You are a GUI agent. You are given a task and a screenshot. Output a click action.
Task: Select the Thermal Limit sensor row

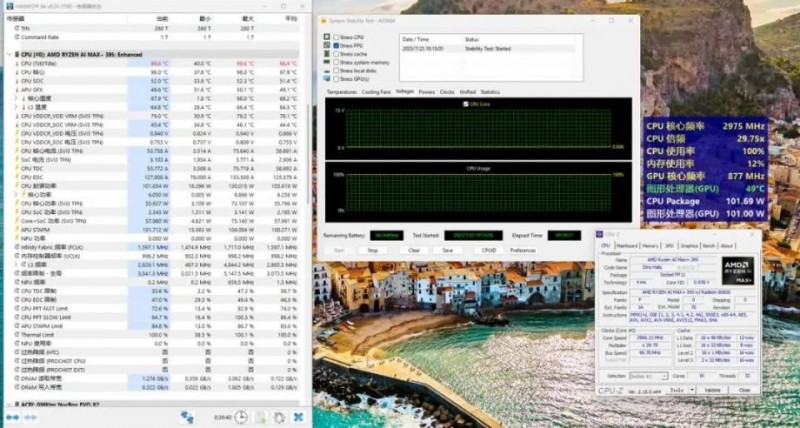tap(152, 335)
